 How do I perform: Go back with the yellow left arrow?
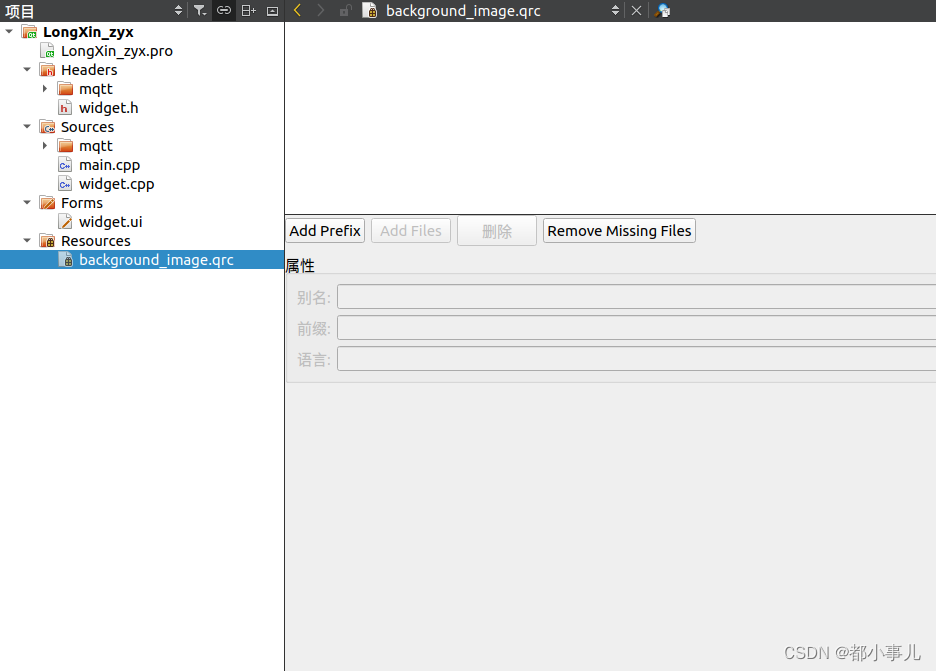pos(297,10)
